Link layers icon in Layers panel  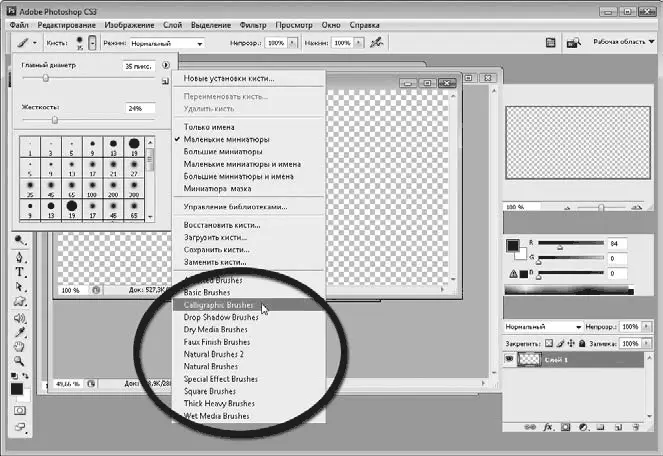pyautogui.click(x=530, y=427)
